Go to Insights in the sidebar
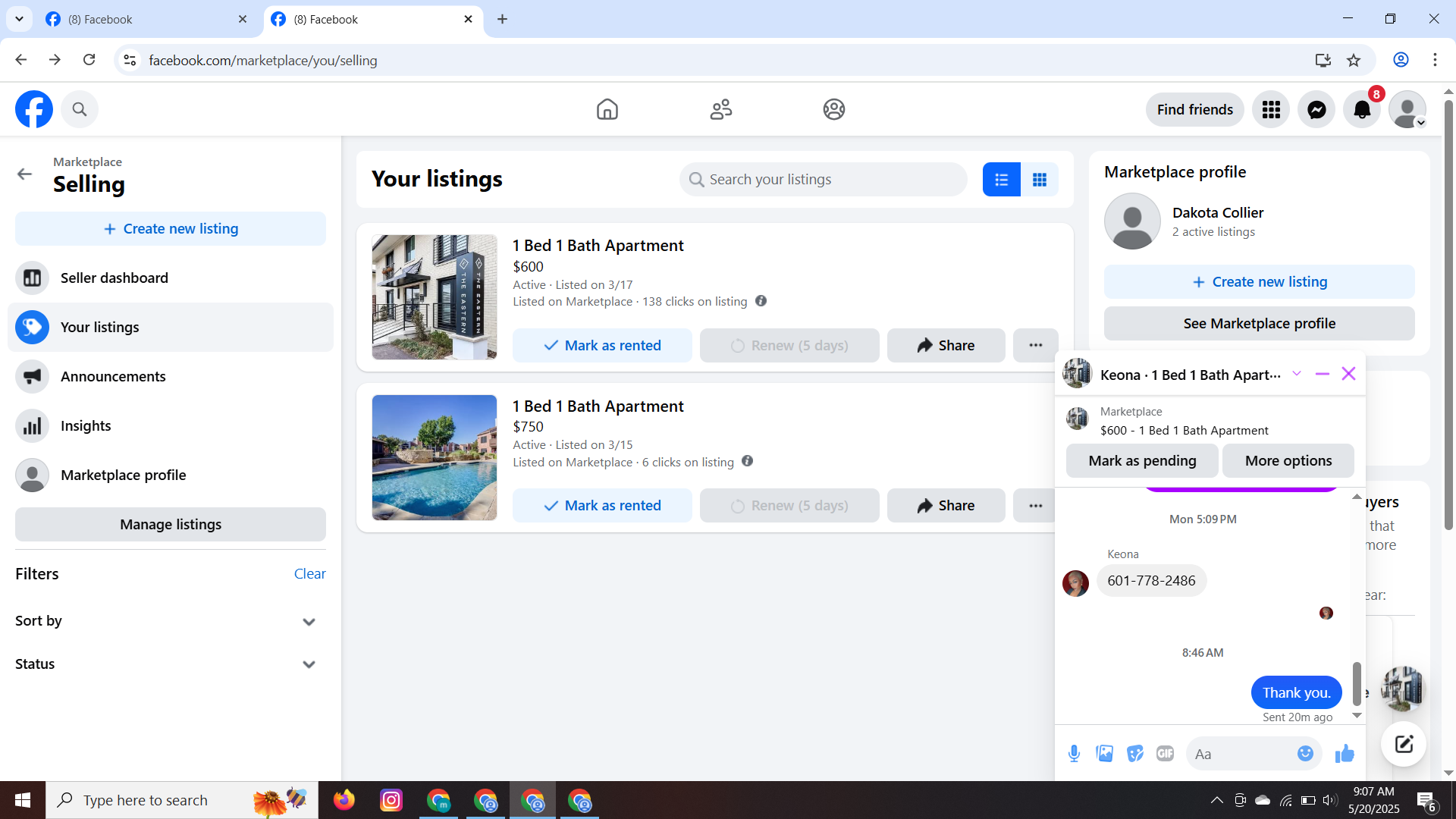The height and width of the screenshot is (819, 1456). click(x=86, y=426)
